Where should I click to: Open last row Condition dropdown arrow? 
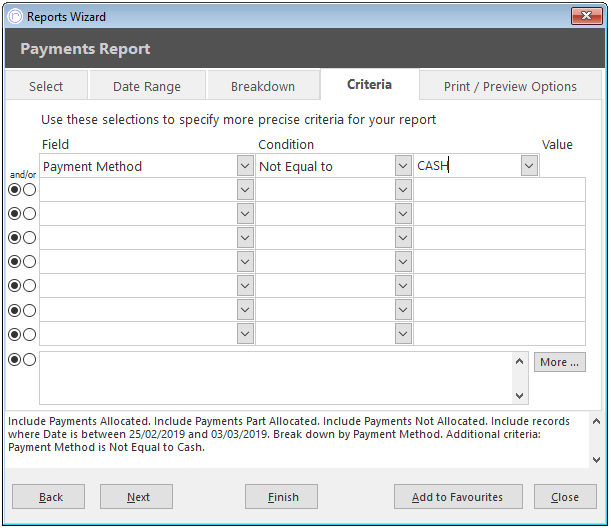pos(403,334)
